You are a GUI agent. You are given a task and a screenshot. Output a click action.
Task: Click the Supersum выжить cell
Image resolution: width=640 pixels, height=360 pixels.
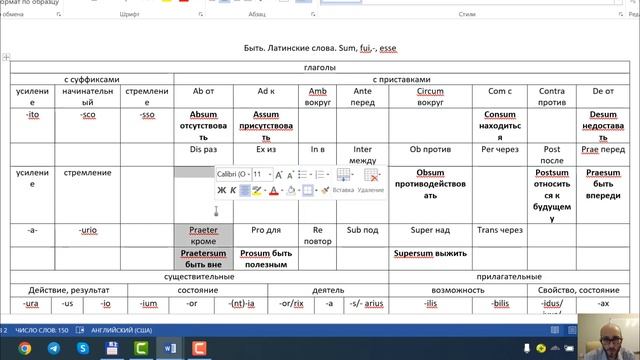pyautogui.click(x=430, y=259)
